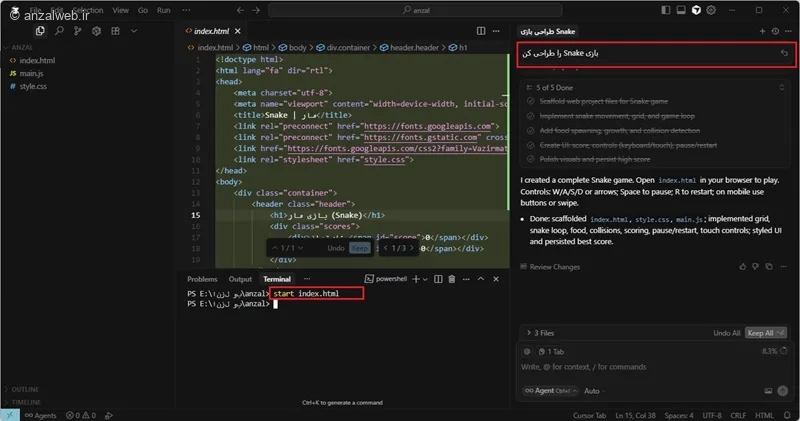Screen dimensions: 800x421
Task: Click the thumbs up feedback icon
Action: tap(741, 267)
